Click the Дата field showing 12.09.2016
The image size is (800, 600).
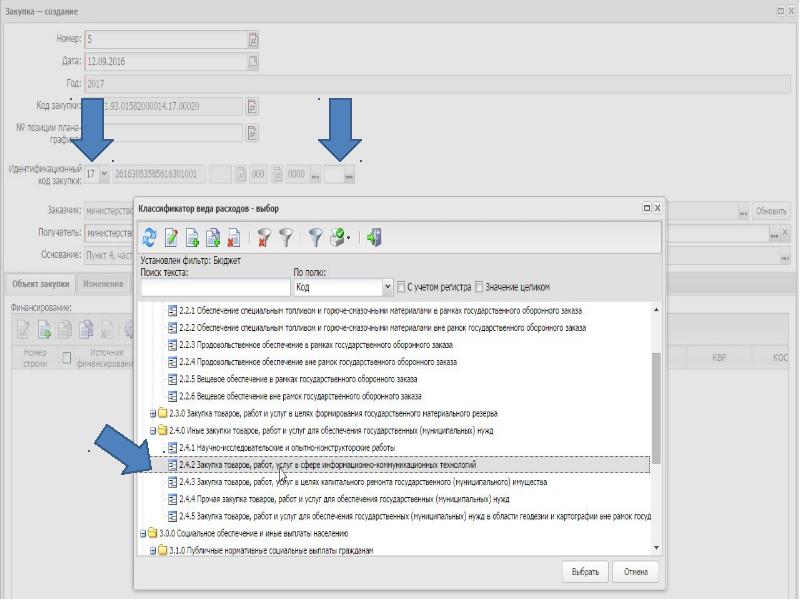pyautogui.click(x=166, y=61)
